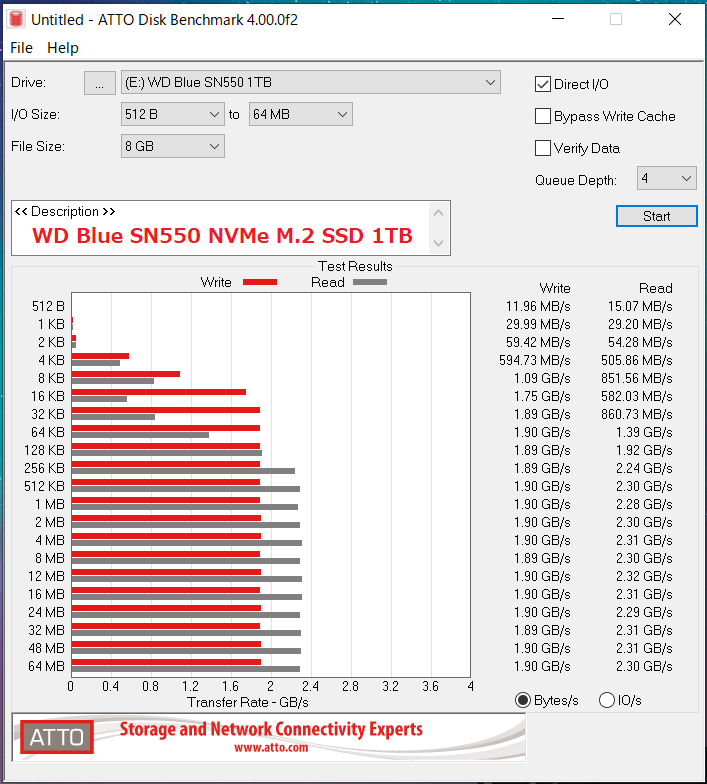The height and width of the screenshot is (784, 707).
Task: Enable the Verify Data checkbox
Action: 542,148
